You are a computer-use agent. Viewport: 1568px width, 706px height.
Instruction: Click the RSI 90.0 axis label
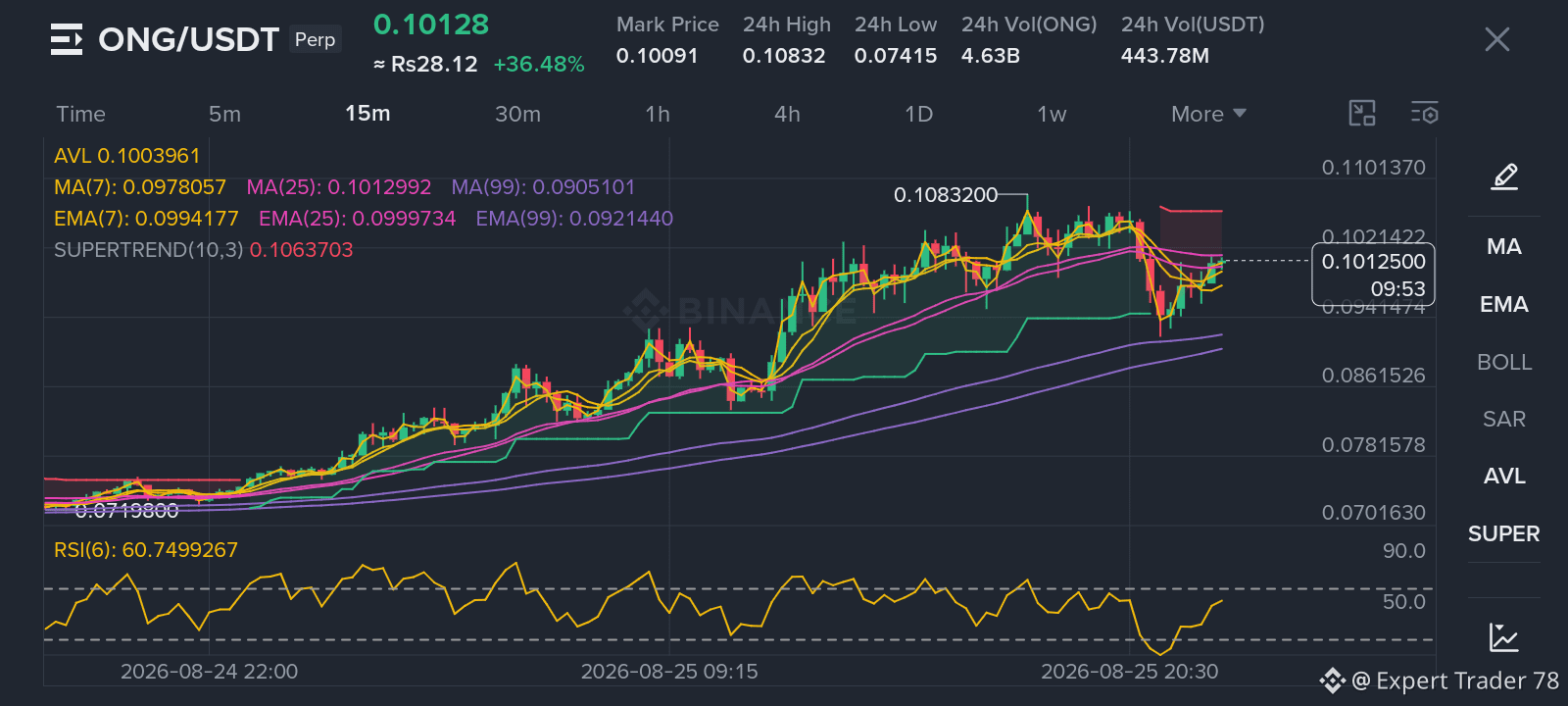(x=1403, y=551)
